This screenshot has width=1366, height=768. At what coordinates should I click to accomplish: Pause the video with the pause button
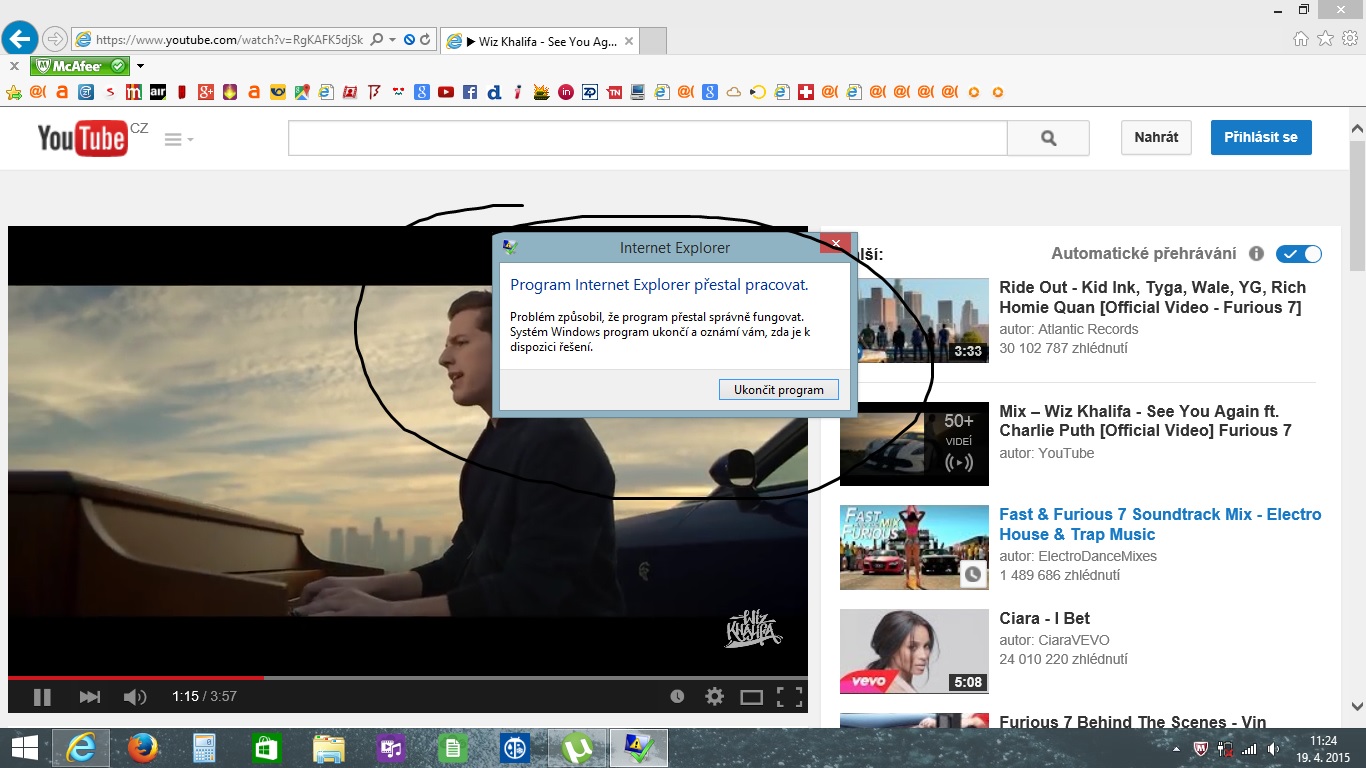click(x=42, y=697)
